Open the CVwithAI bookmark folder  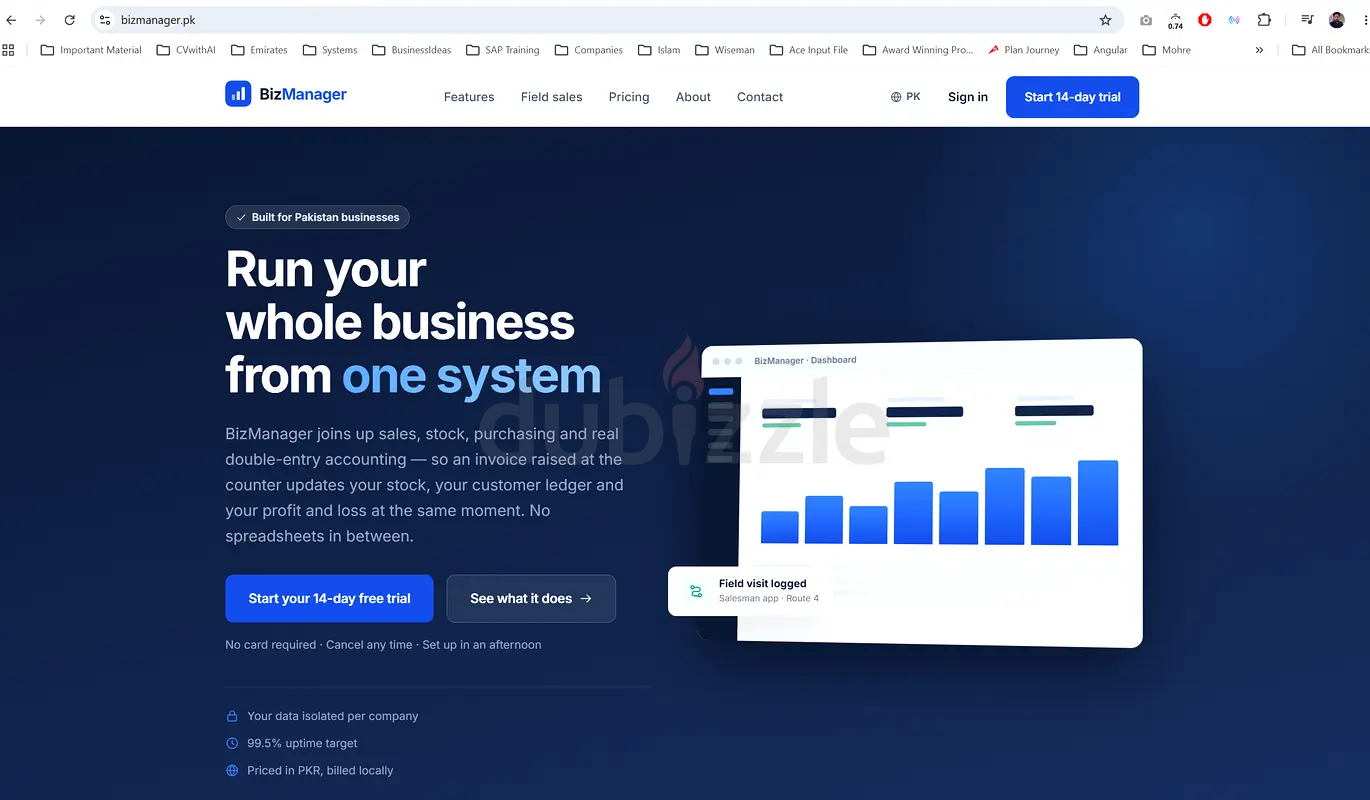pos(186,50)
